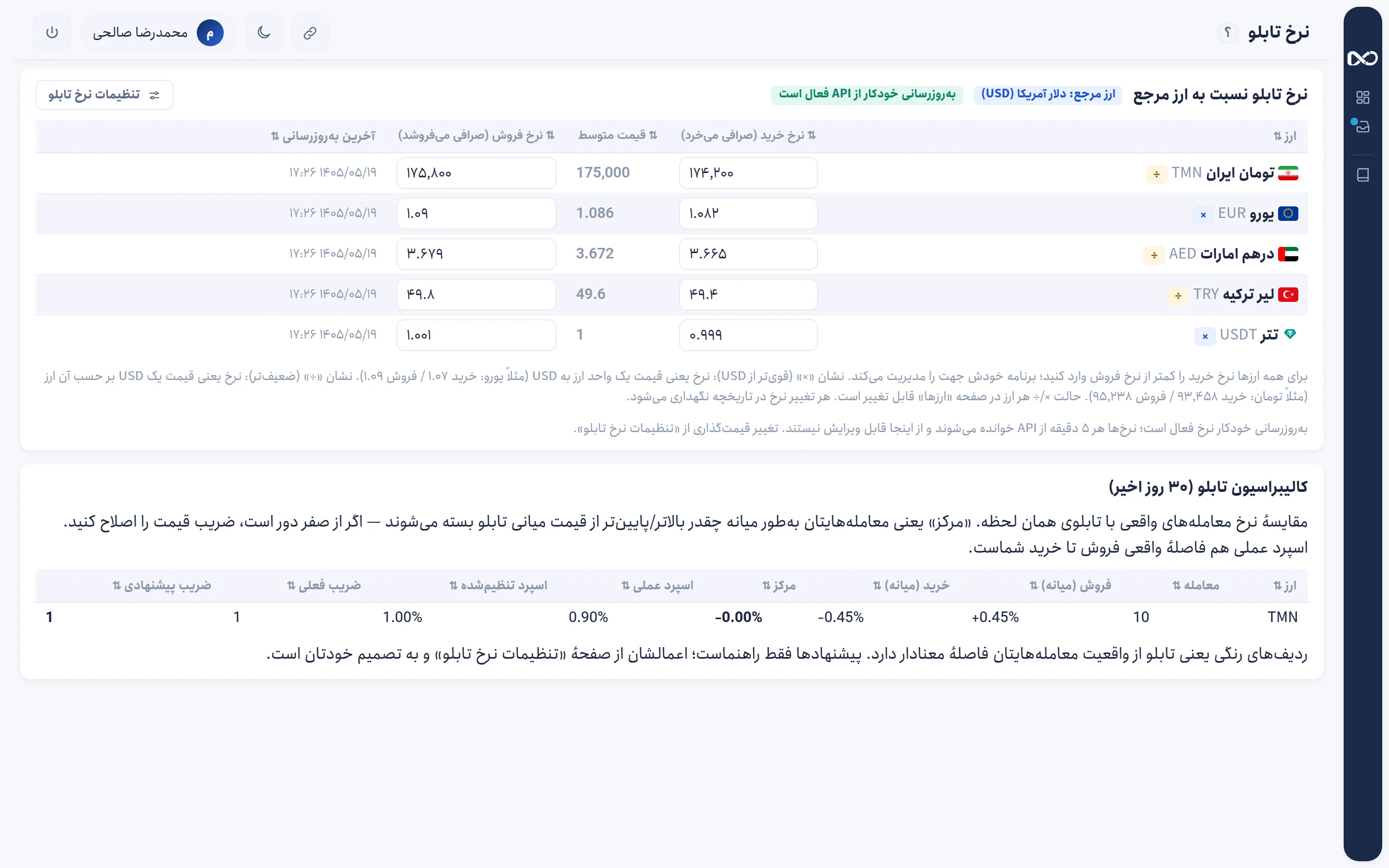Open the inbox icon with notification dot
The width and height of the screenshot is (1389, 868).
[x=1362, y=126]
